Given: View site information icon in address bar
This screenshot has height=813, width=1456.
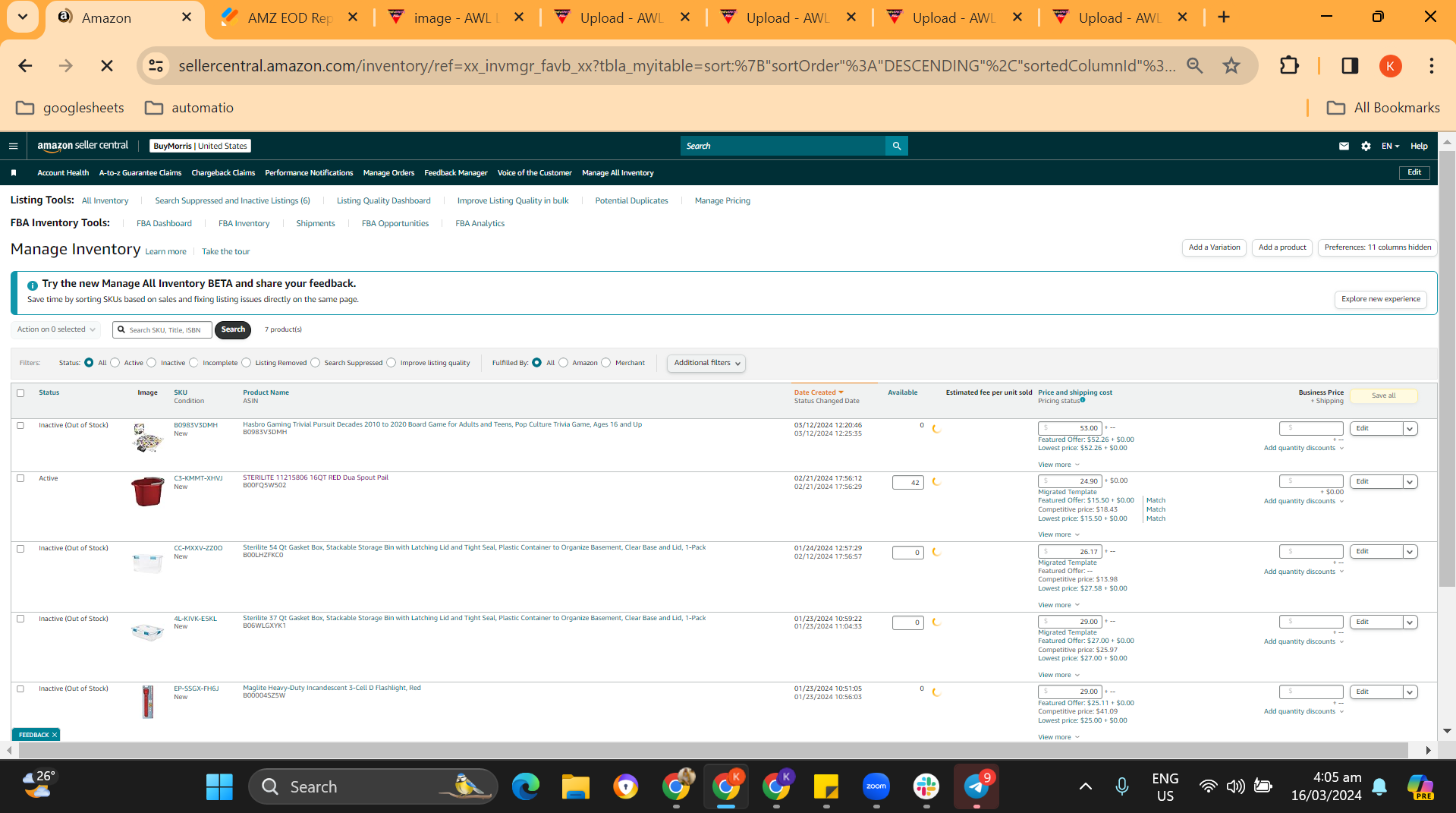Looking at the screenshot, I should click(x=156, y=66).
